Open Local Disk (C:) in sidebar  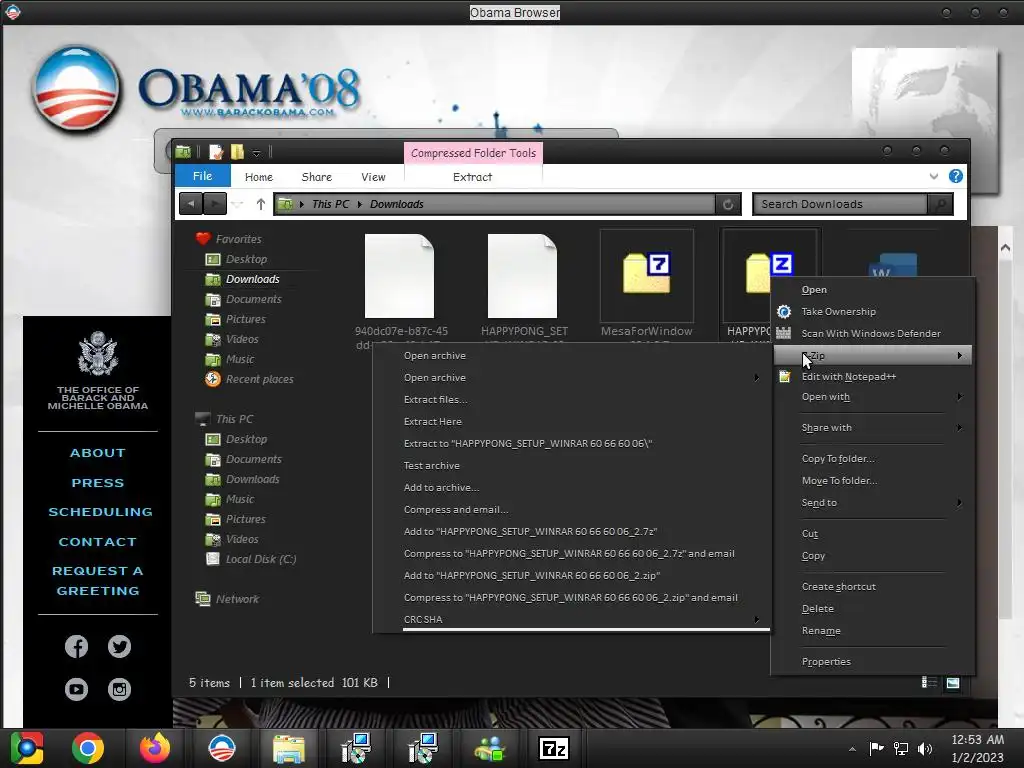point(251,559)
